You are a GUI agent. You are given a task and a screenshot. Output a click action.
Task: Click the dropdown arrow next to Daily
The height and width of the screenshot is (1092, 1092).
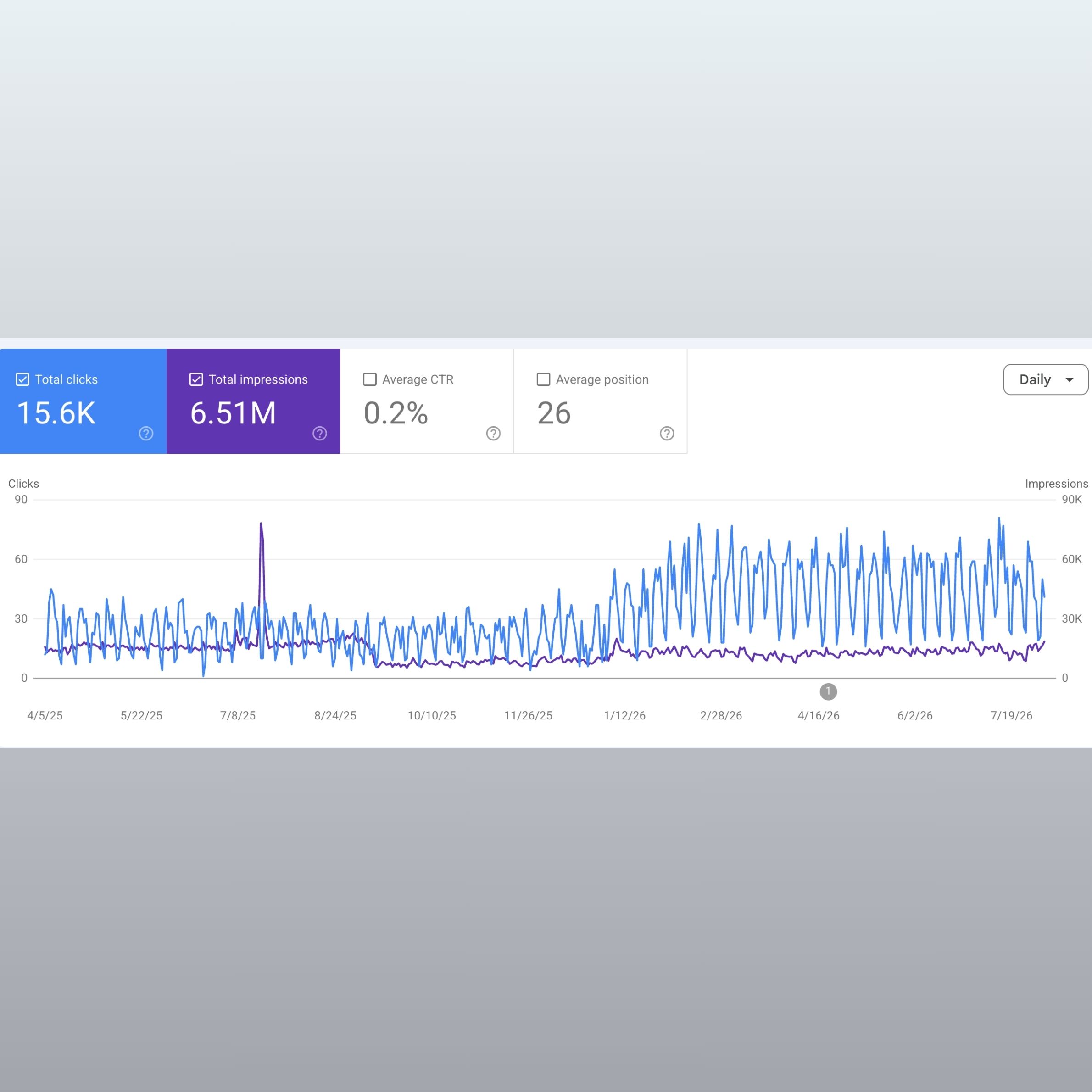pyautogui.click(x=1069, y=380)
